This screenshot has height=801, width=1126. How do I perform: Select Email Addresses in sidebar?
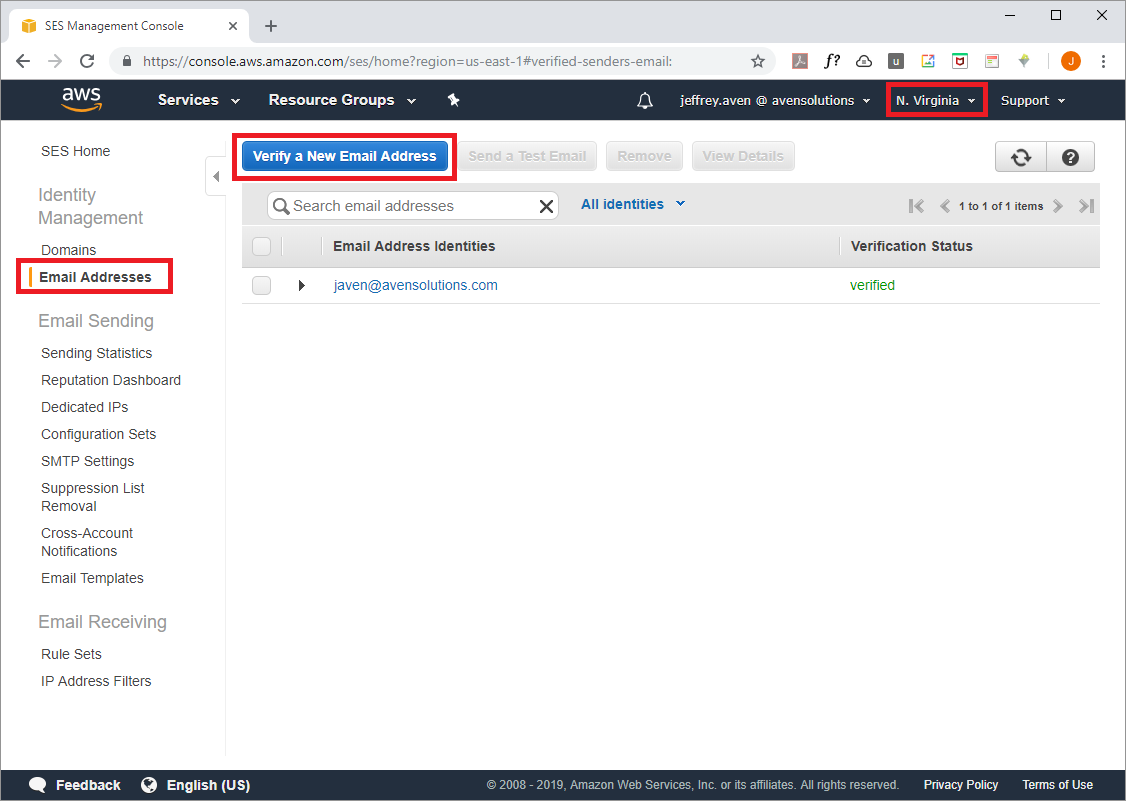click(x=95, y=277)
